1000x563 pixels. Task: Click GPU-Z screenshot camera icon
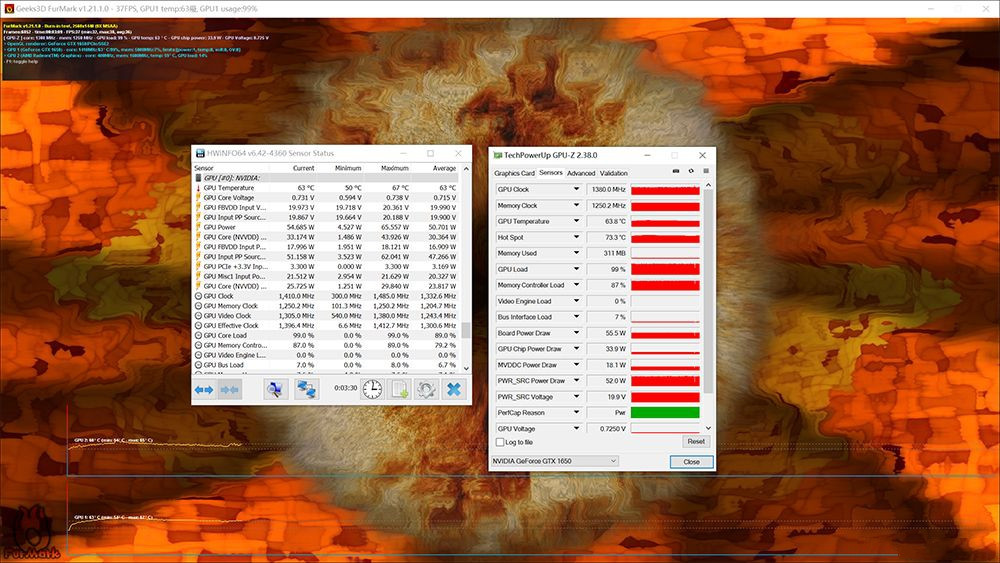pyautogui.click(x=676, y=172)
